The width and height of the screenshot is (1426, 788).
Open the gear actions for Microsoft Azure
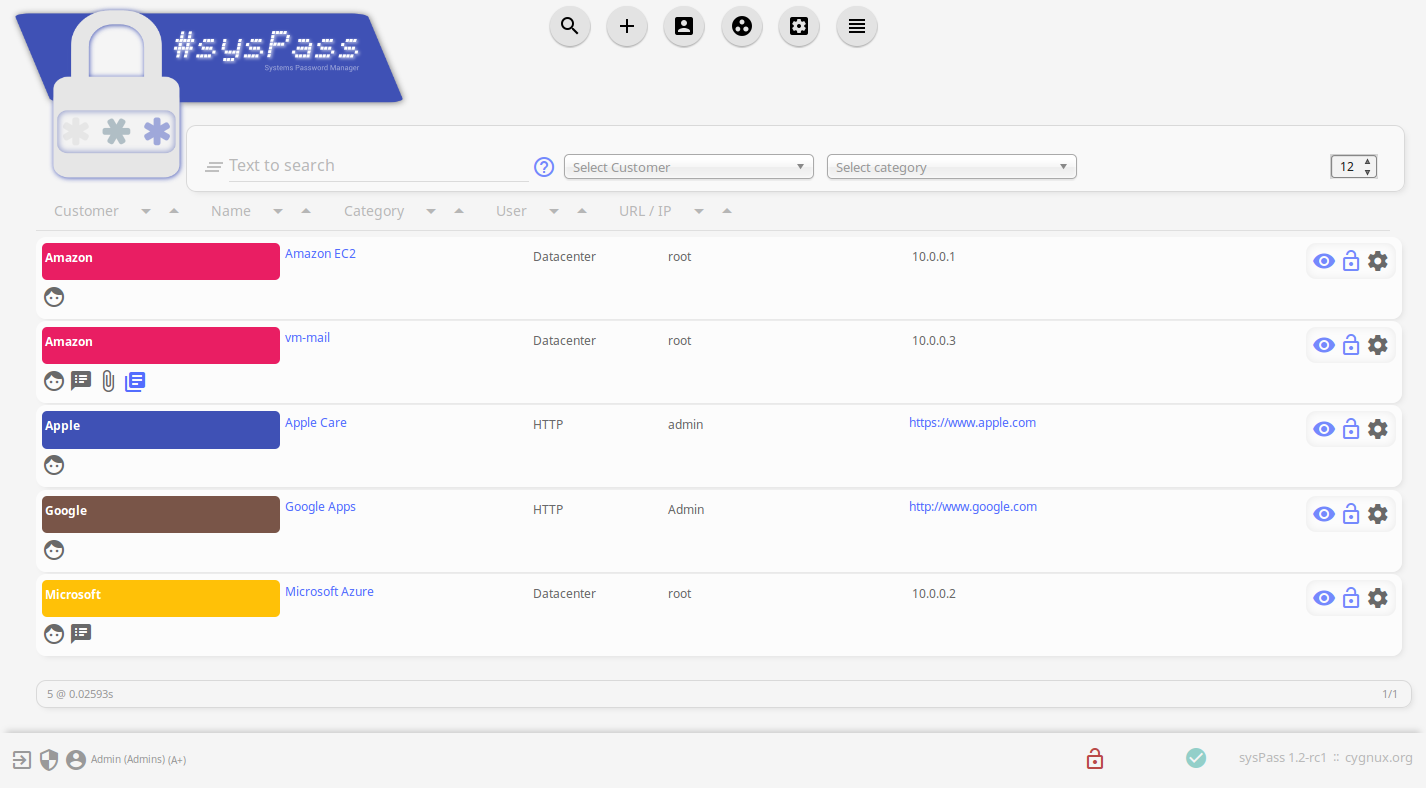pyautogui.click(x=1378, y=598)
